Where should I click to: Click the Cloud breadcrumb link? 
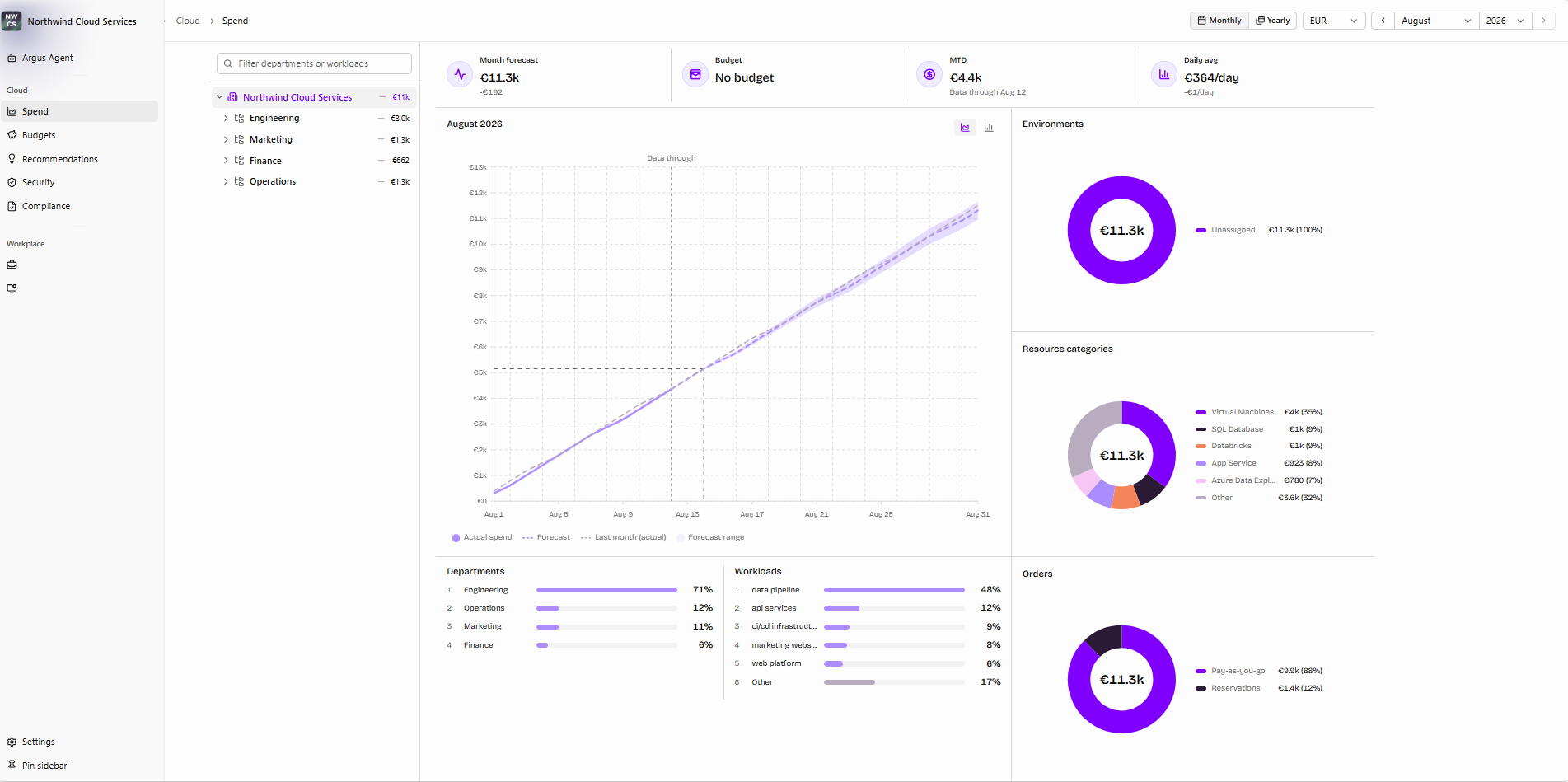[188, 21]
